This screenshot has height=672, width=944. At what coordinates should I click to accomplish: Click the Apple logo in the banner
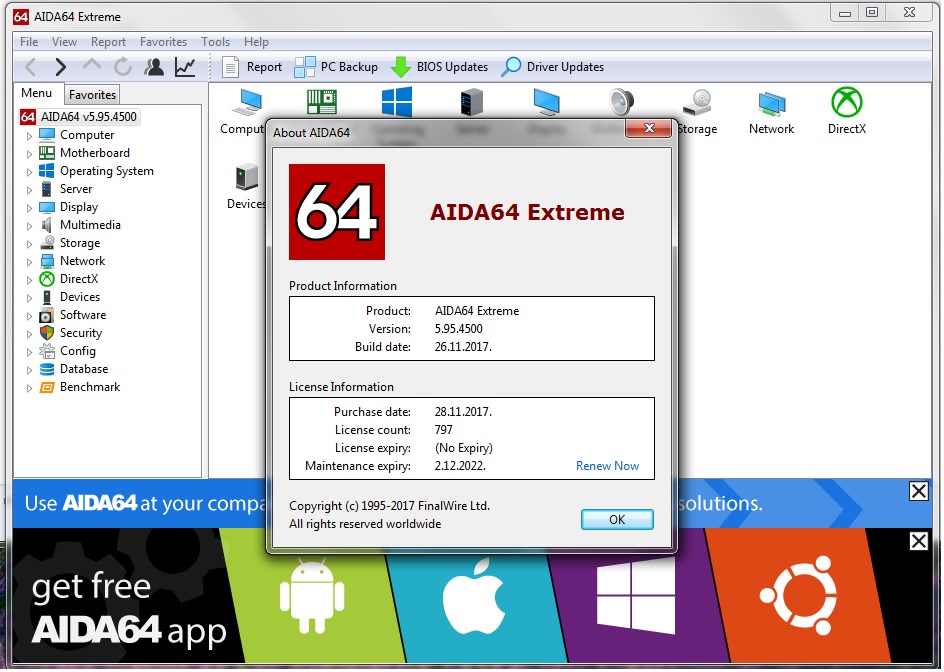pos(474,595)
